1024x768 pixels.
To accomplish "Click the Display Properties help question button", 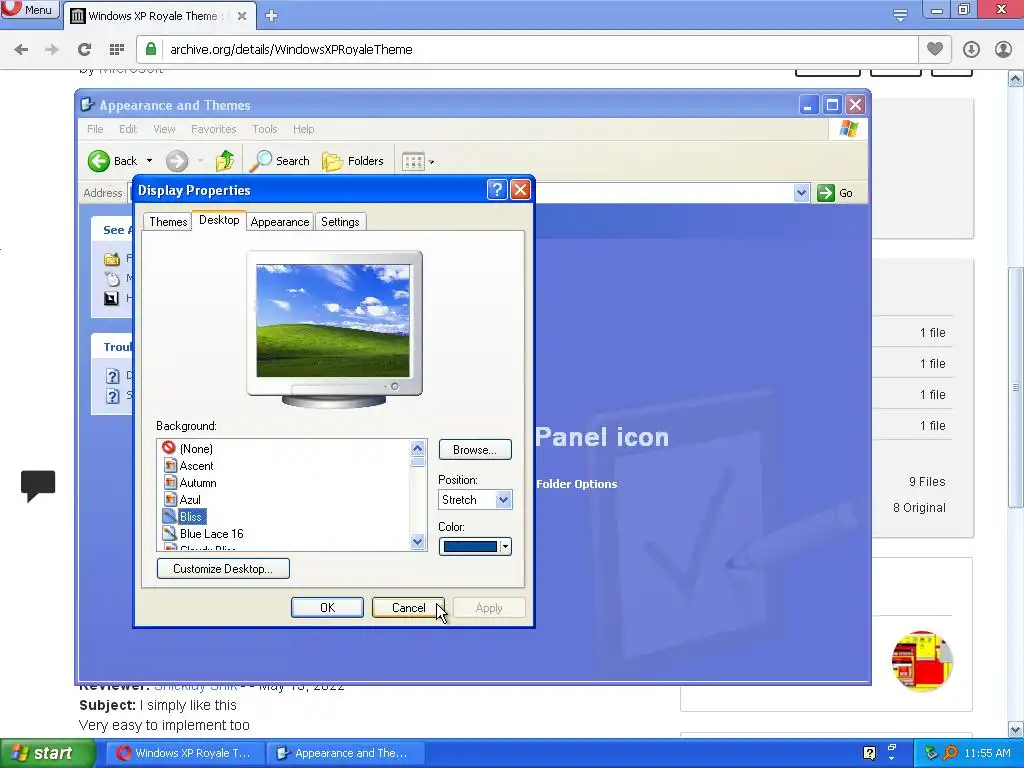I will (497, 190).
